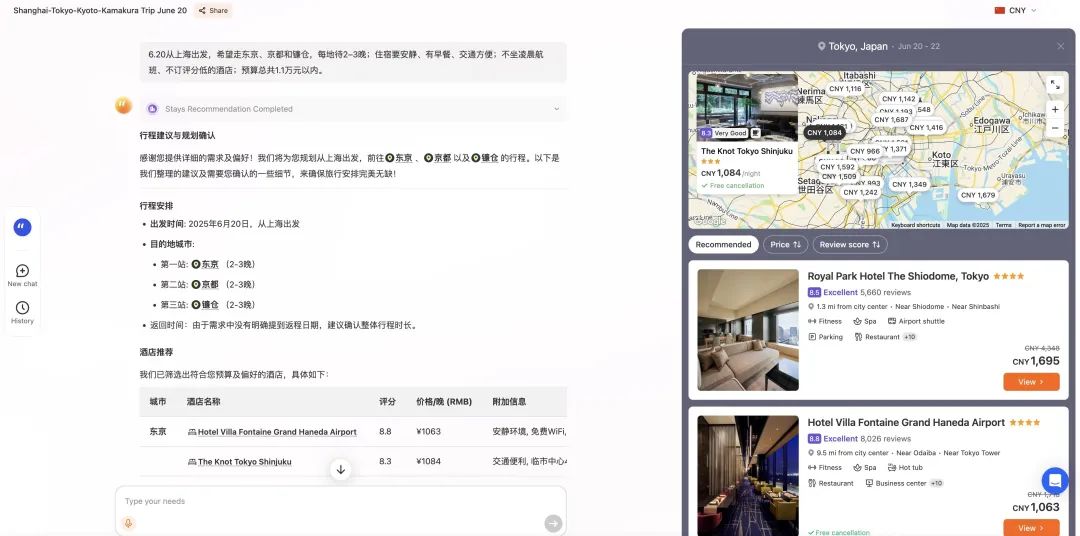Select the Recommended sort tab
Image resolution: width=1080 pixels, height=536 pixels.
click(x=723, y=245)
